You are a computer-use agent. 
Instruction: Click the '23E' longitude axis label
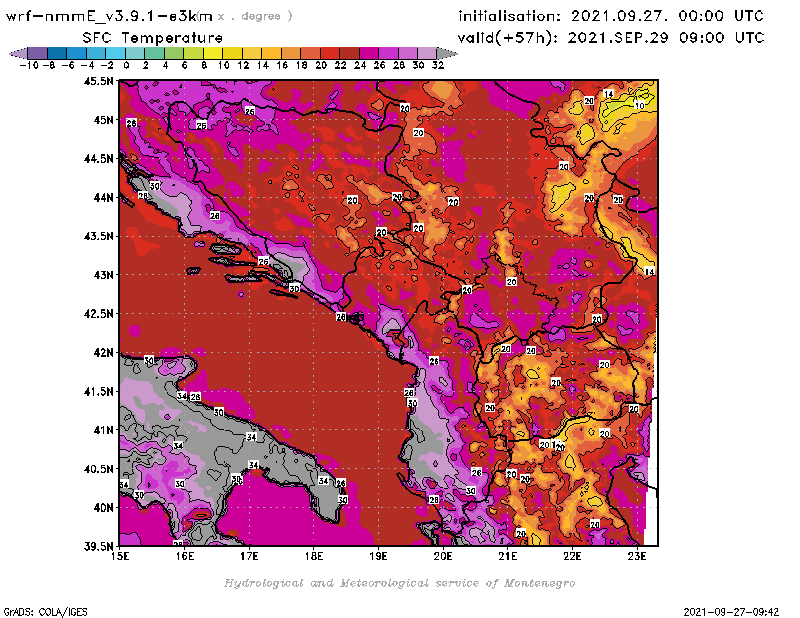(637, 556)
